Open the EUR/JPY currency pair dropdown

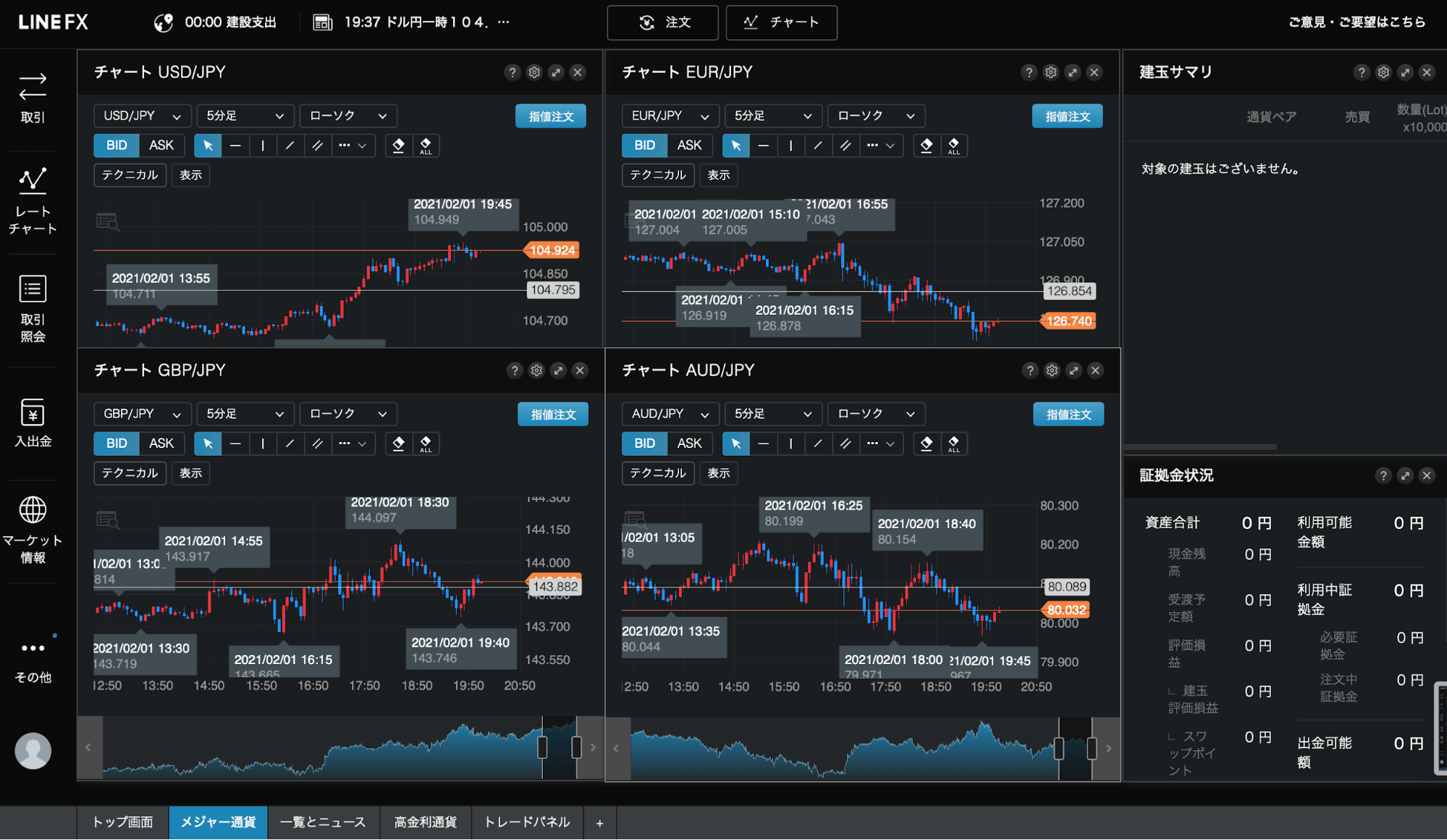[x=670, y=116]
